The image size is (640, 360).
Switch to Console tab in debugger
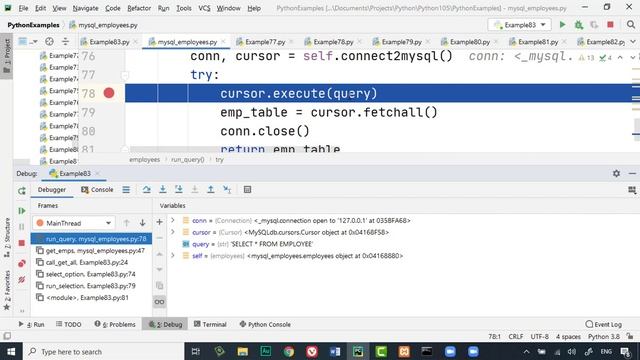click(97, 189)
